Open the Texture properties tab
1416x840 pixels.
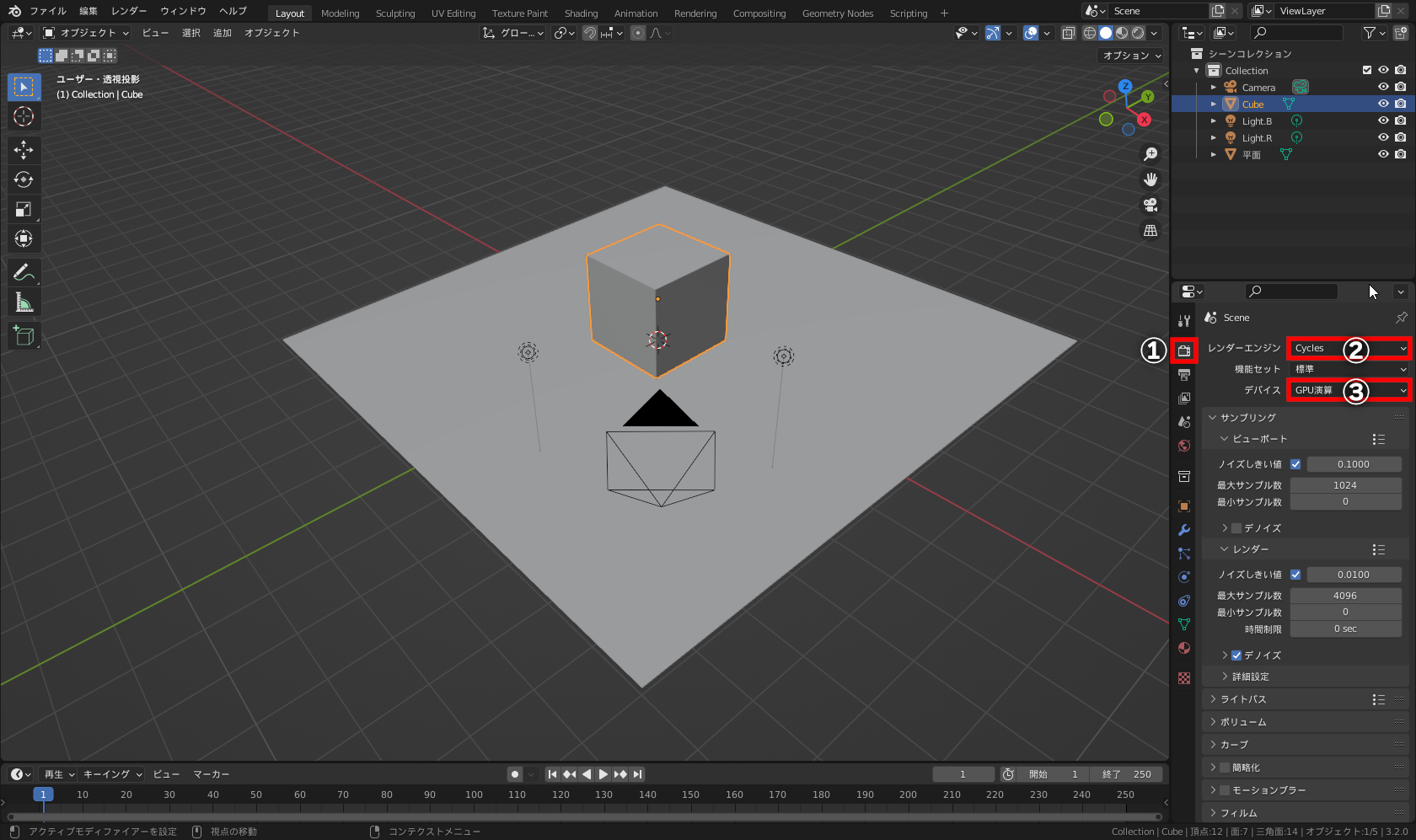click(x=1184, y=677)
